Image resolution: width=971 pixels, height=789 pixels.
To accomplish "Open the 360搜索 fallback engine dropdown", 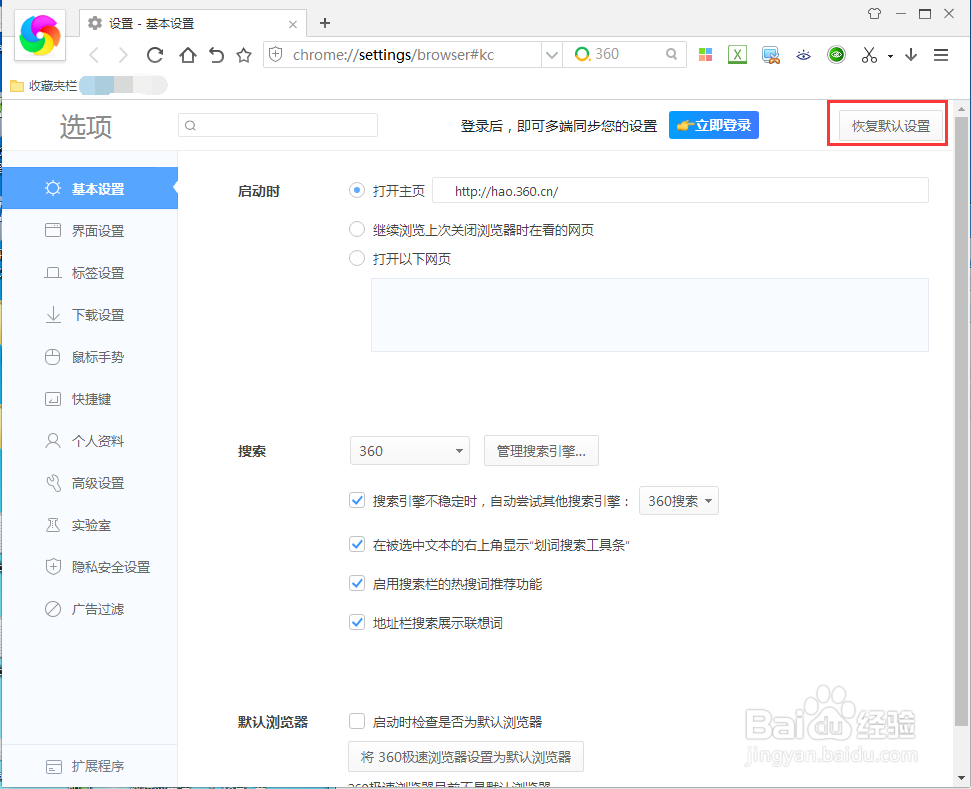I will pyautogui.click(x=678, y=500).
